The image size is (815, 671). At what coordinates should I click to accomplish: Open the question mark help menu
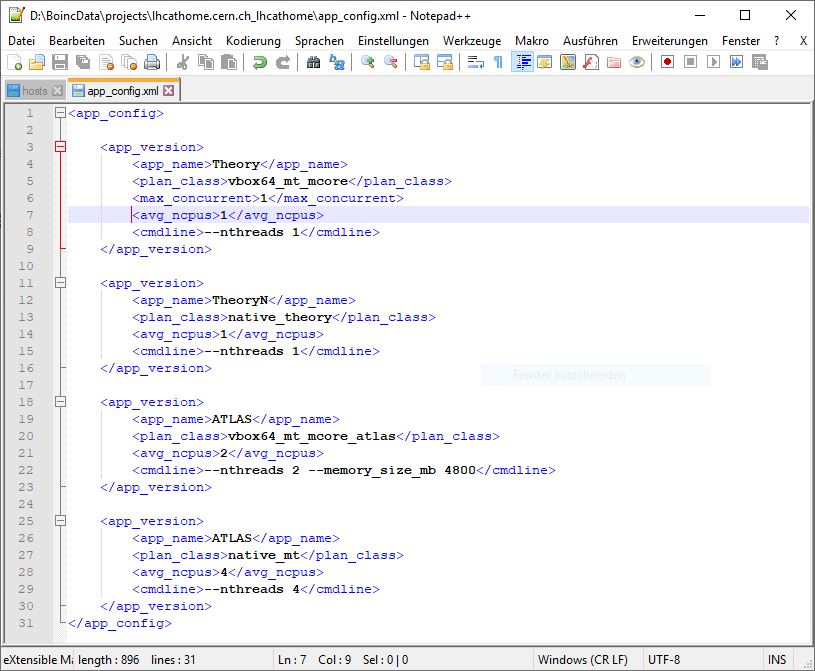(777, 41)
